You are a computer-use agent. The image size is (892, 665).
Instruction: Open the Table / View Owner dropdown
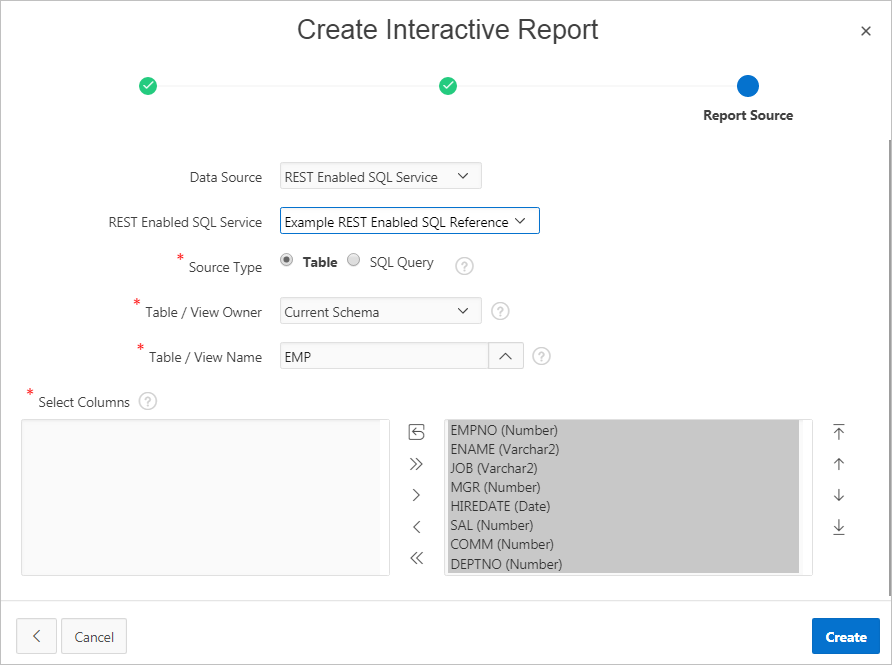(380, 311)
